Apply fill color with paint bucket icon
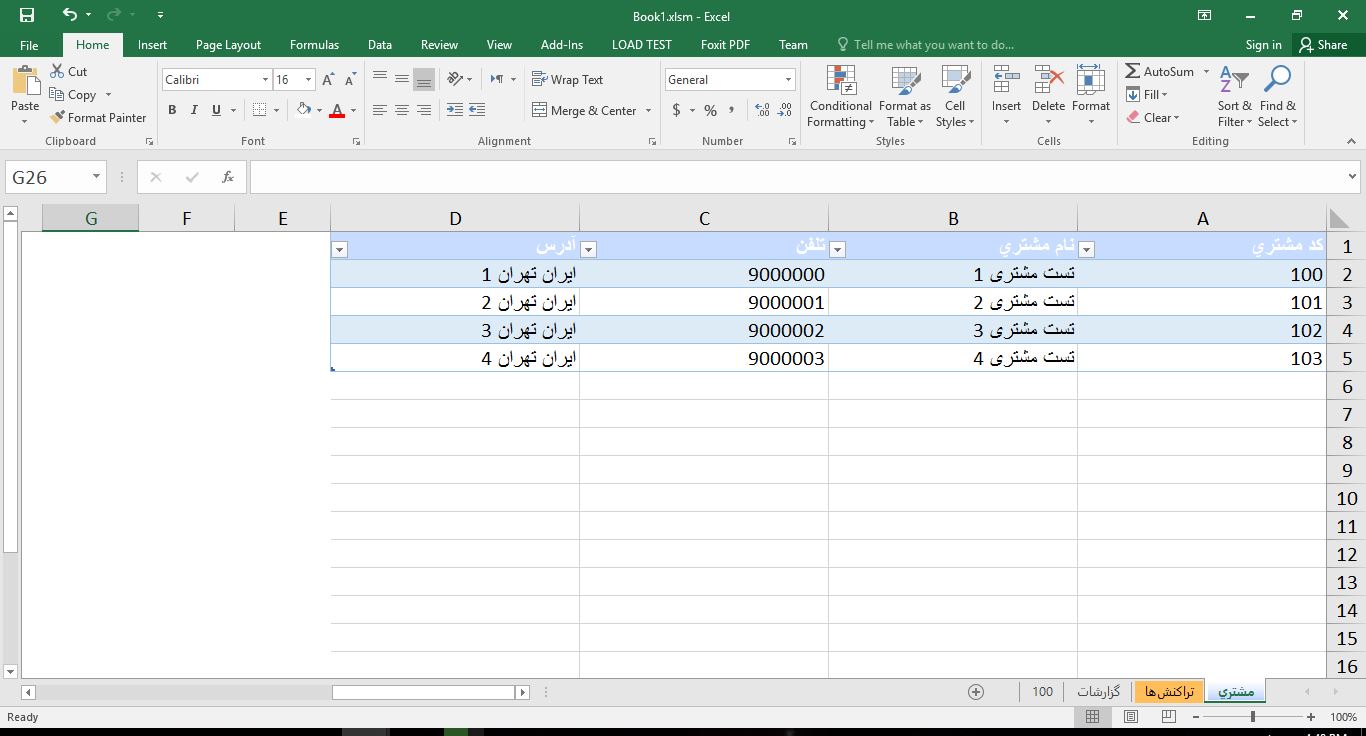This screenshot has height=736, width=1366. click(305, 110)
